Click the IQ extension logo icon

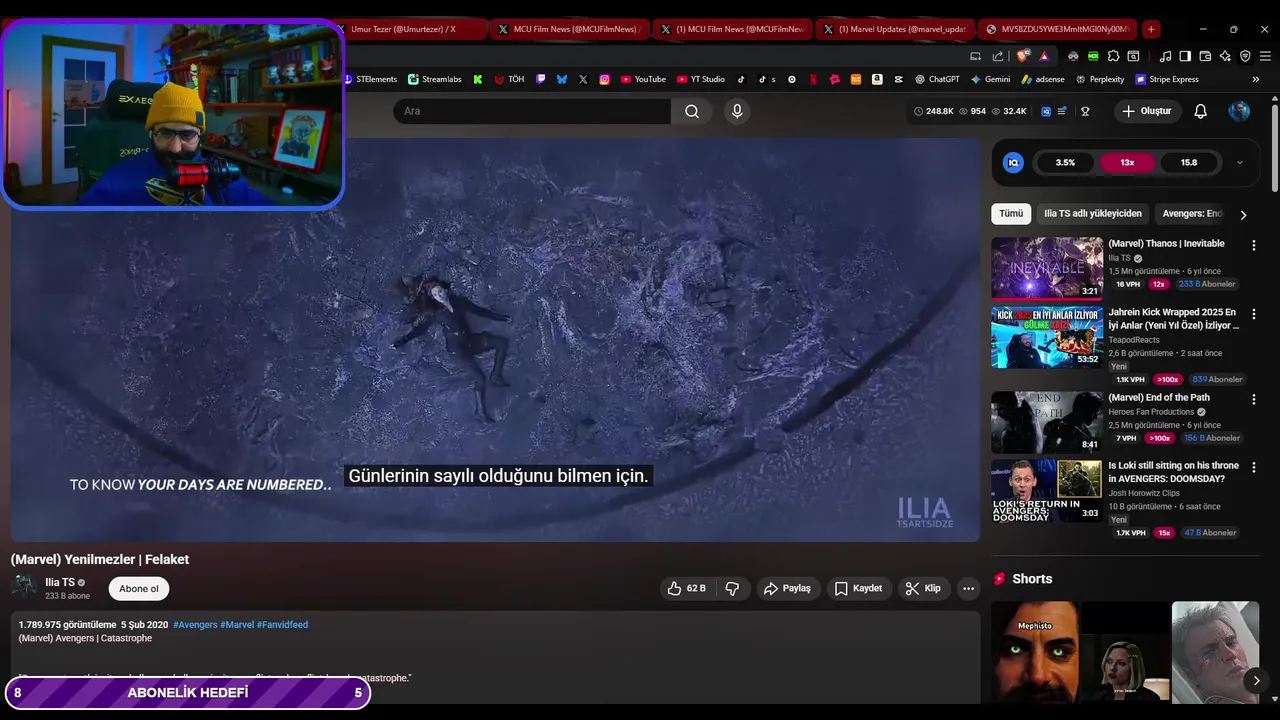coord(1013,162)
